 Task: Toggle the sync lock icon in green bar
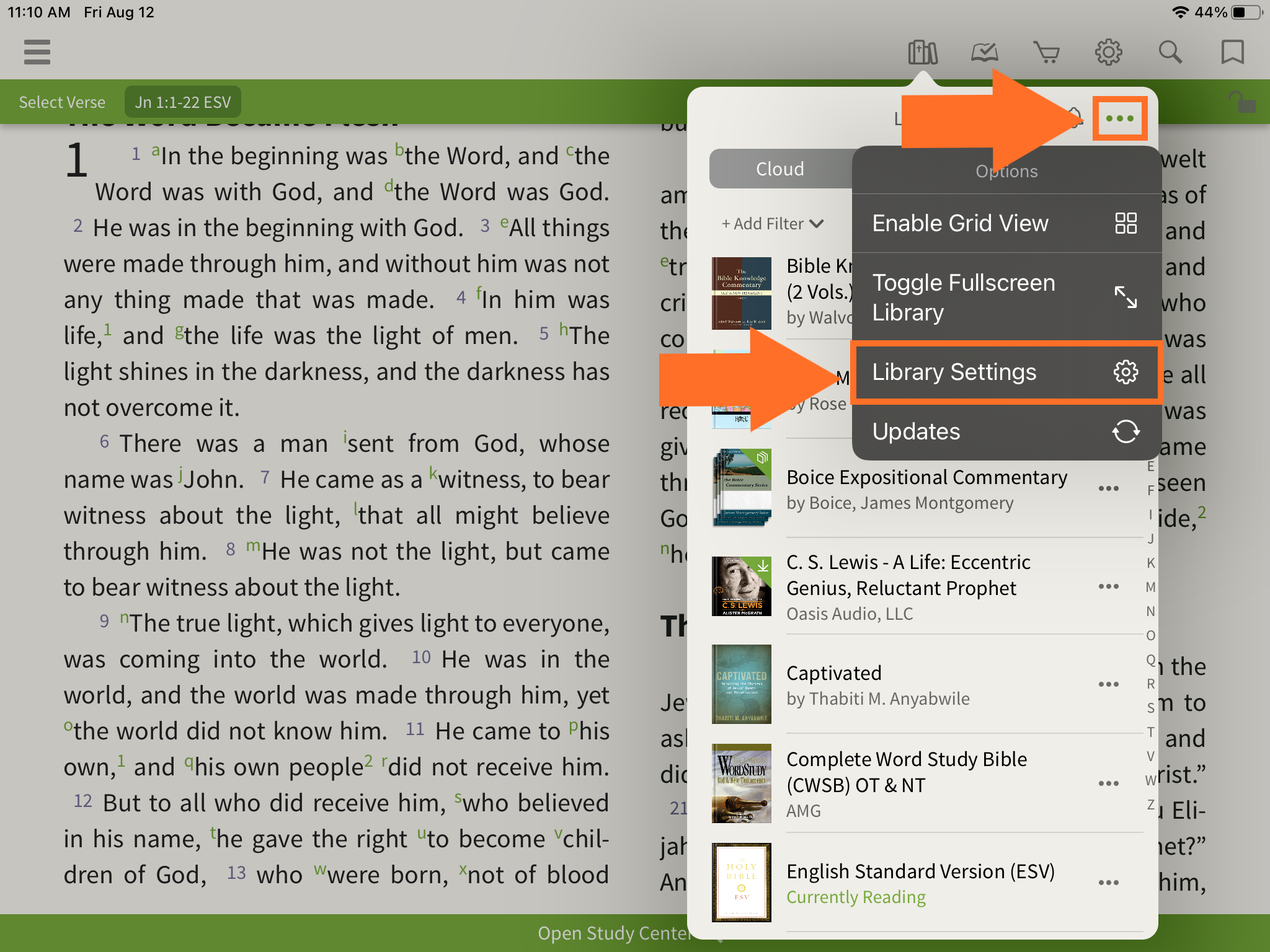coord(1242,102)
